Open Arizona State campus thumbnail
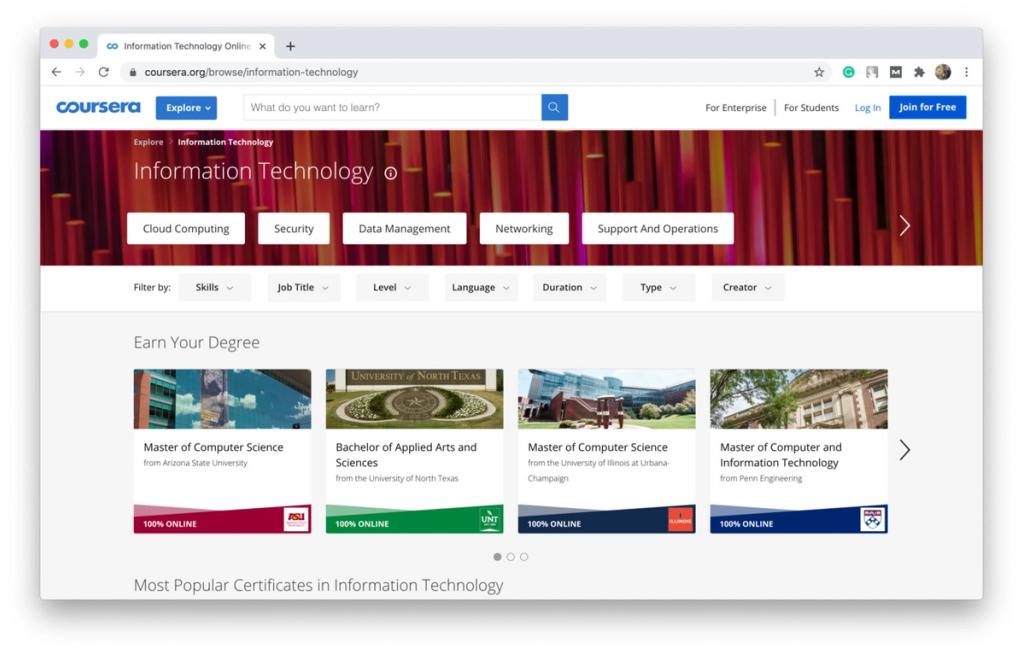Image resolution: width=1024 pixels, height=654 pixels. click(x=222, y=399)
